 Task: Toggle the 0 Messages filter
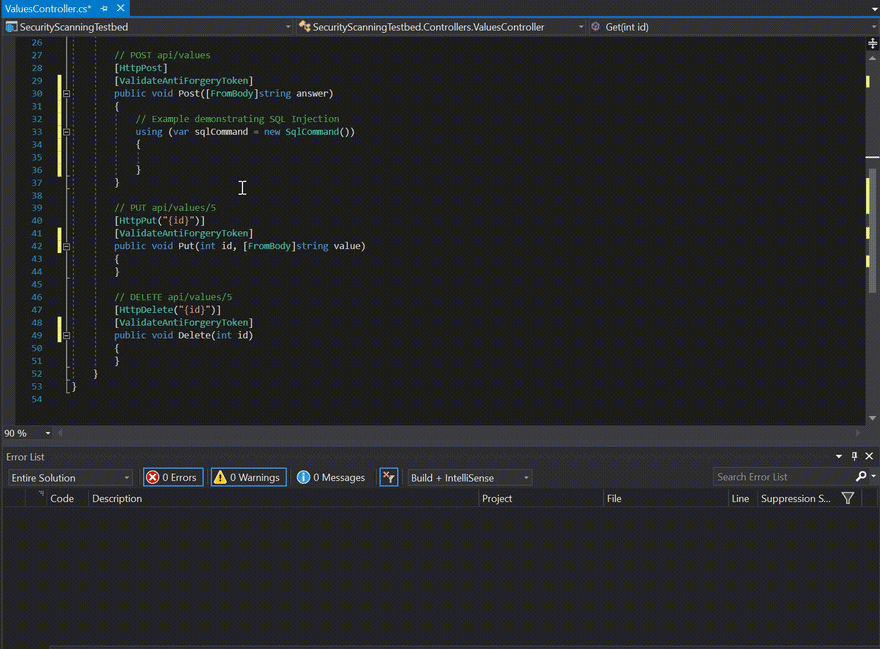331,478
